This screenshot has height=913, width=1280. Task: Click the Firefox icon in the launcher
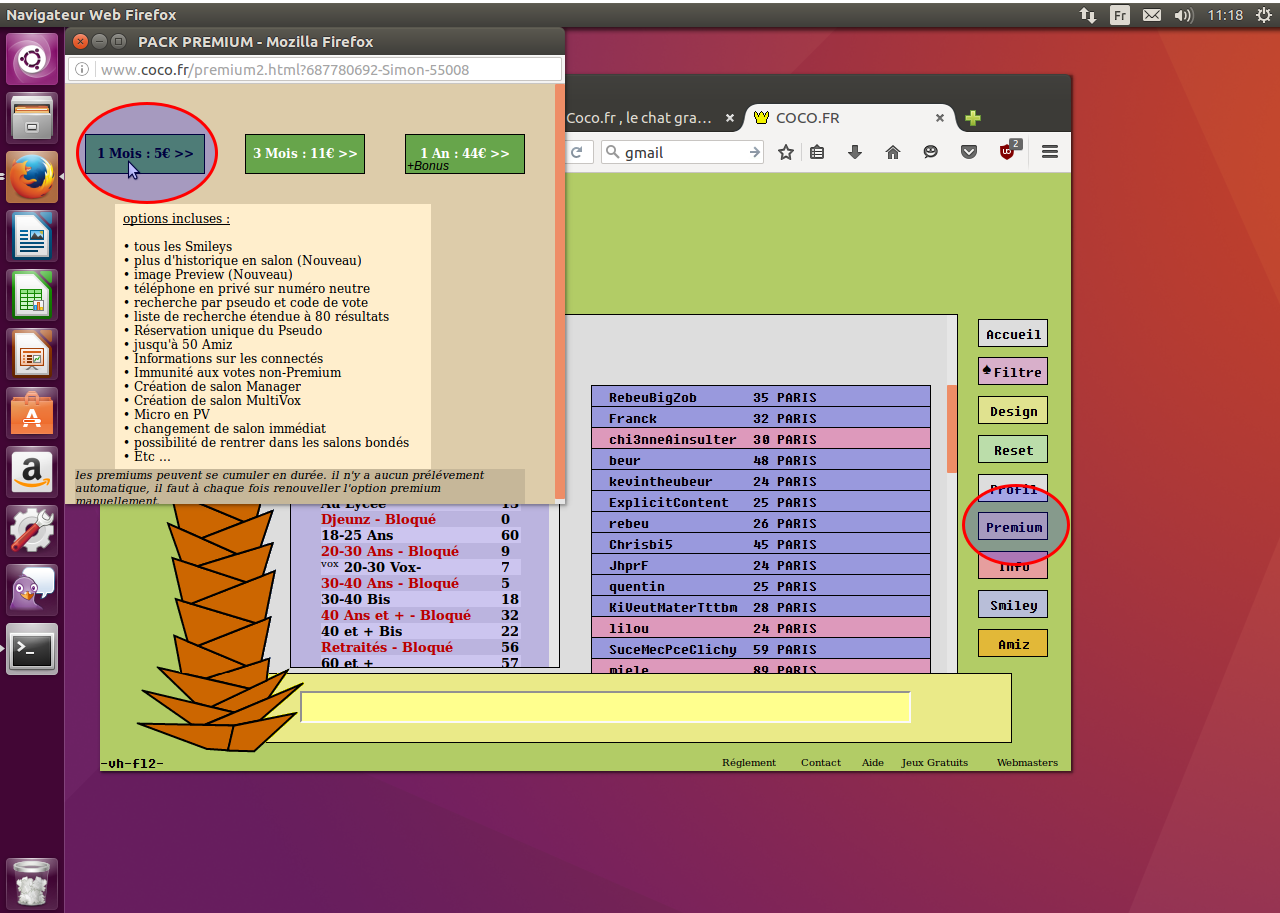coord(32,177)
